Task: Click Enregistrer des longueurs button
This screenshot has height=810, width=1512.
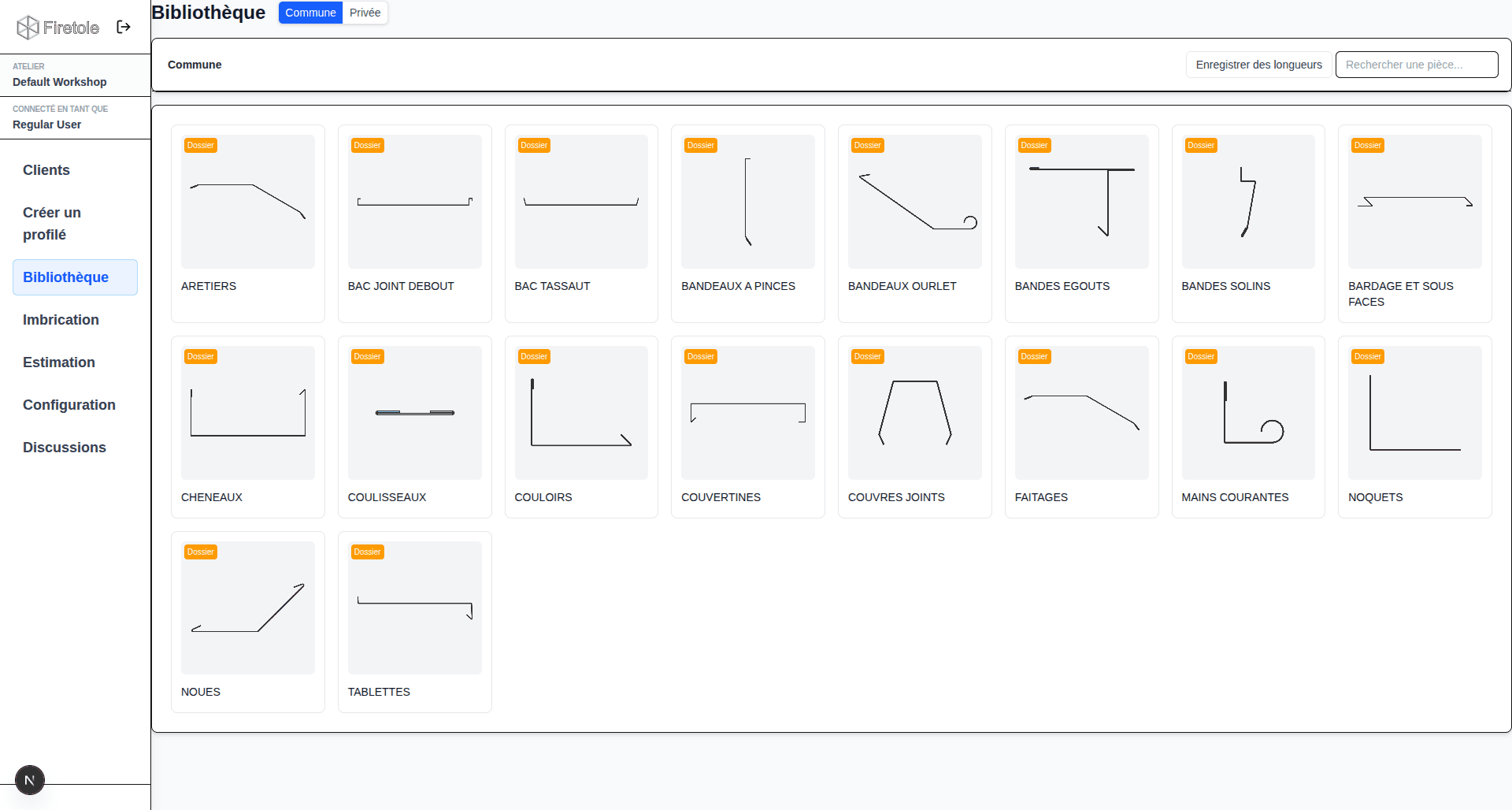Action: [x=1258, y=65]
